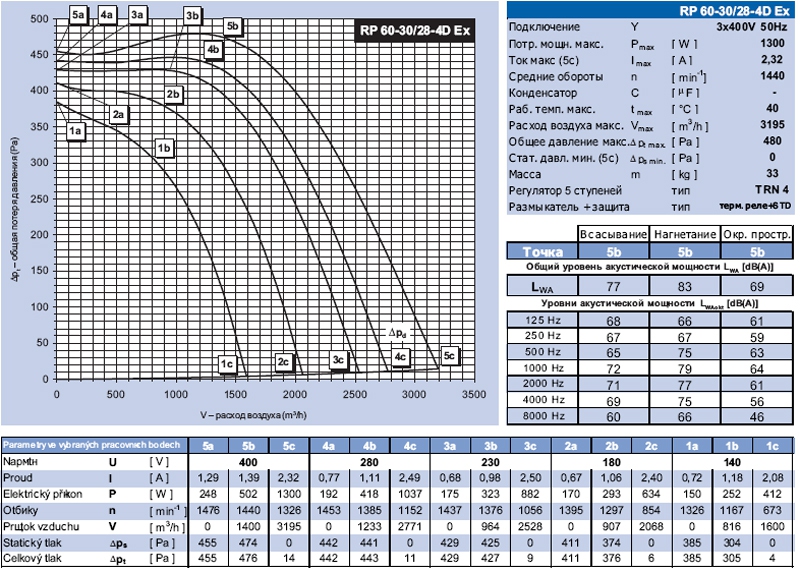Click the Точка row label cell

coord(543,251)
